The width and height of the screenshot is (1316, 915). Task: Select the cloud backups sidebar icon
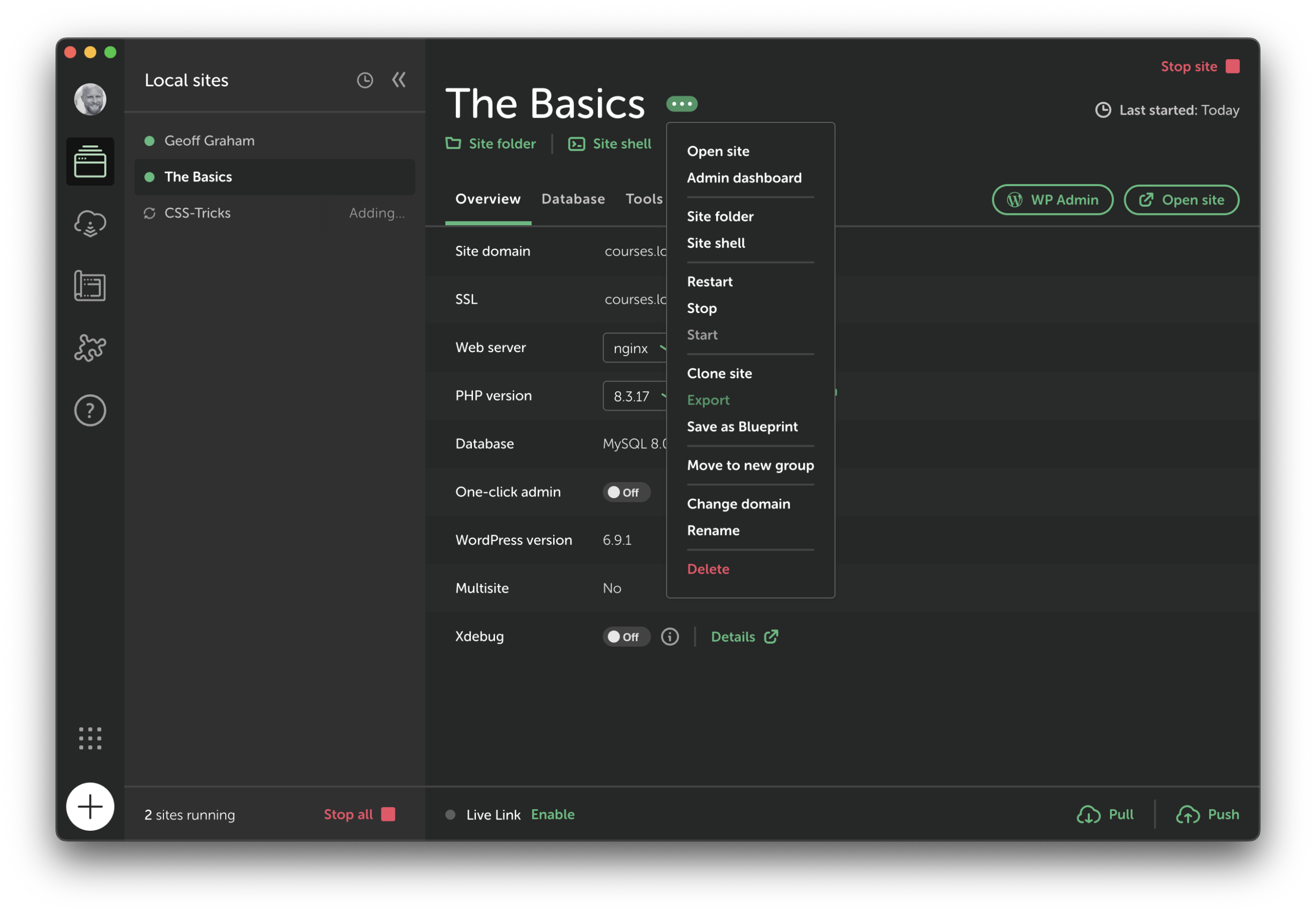click(90, 224)
